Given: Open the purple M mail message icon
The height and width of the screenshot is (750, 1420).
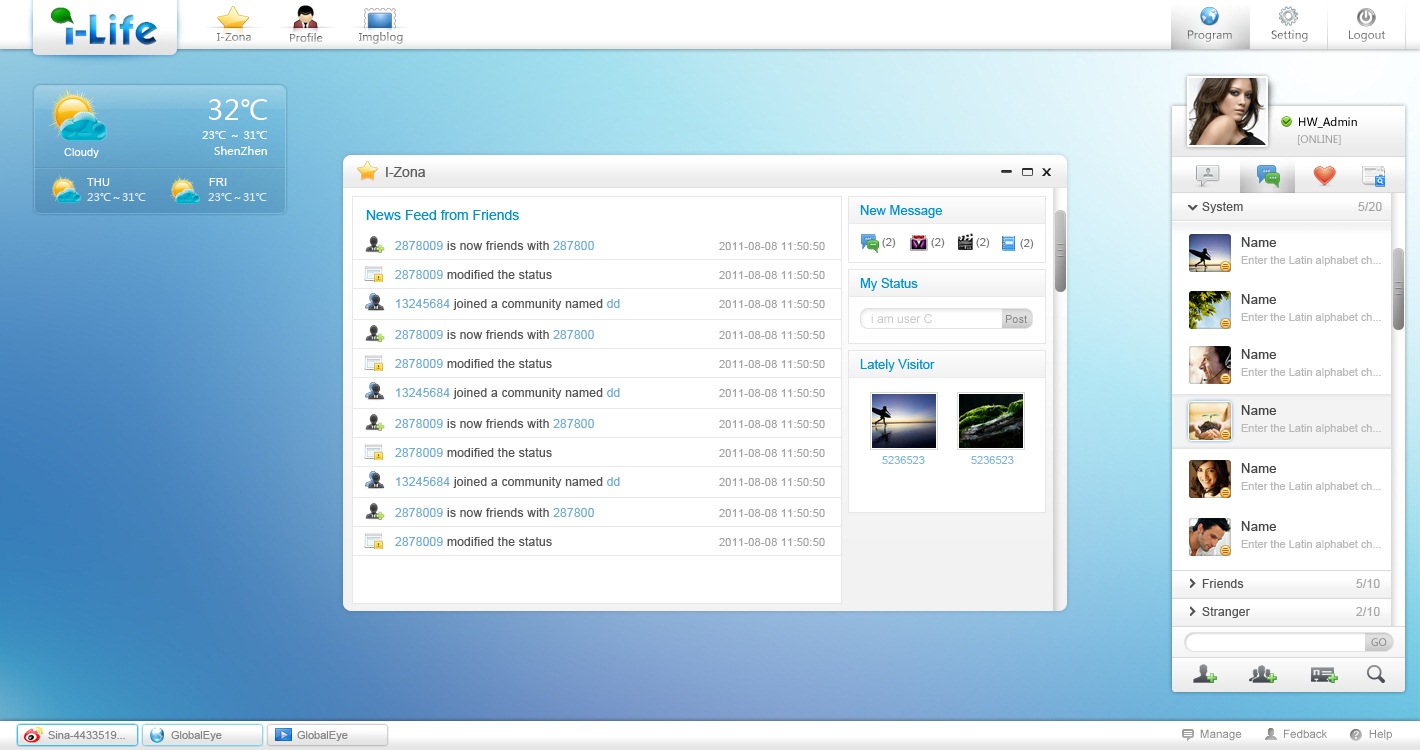Looking at the screenshot, I should coord(918,243).
